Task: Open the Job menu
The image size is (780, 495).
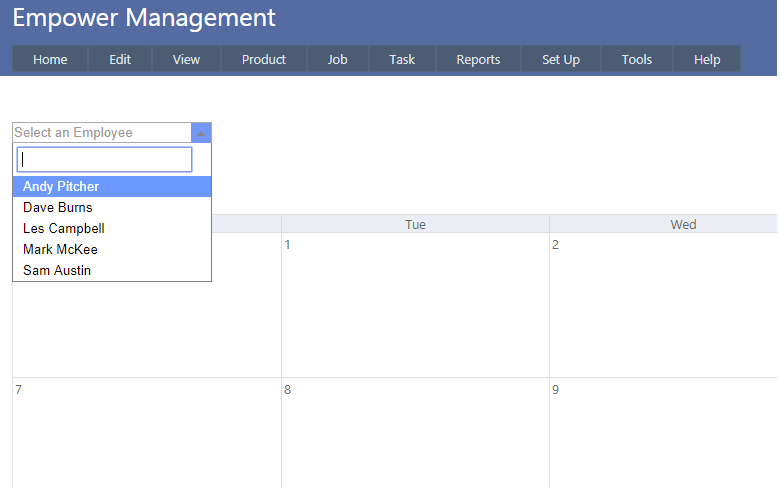Action: click(338, 60)
